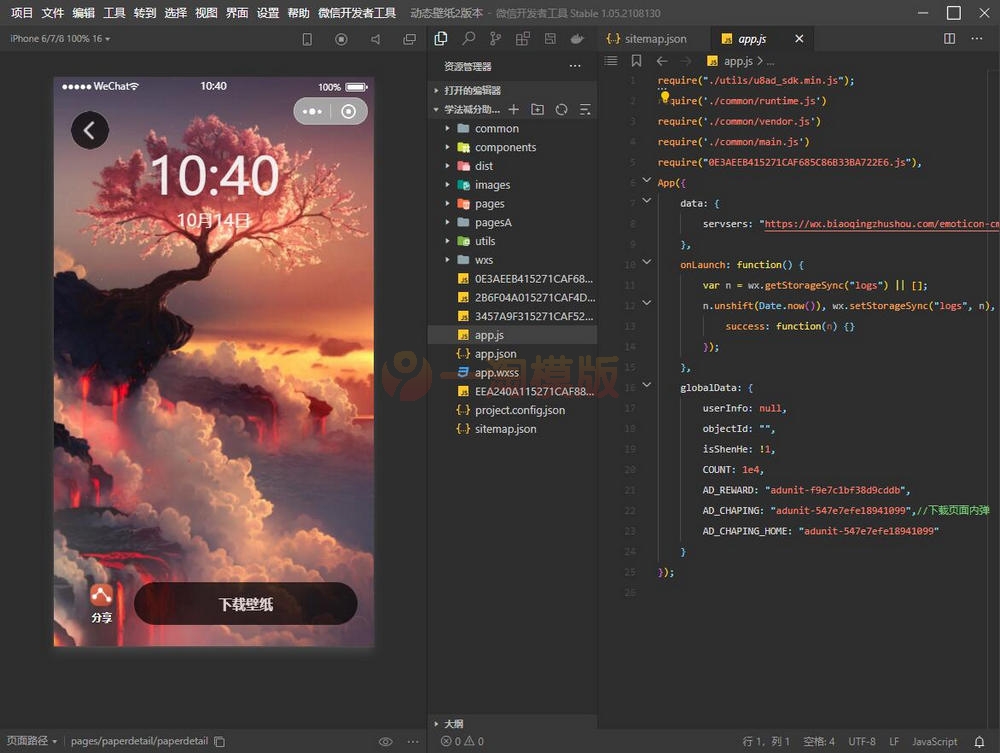Open the iPhone 6/7/8 device dropdown
Screen dimensions: 1000x753
tap(60, 39)
